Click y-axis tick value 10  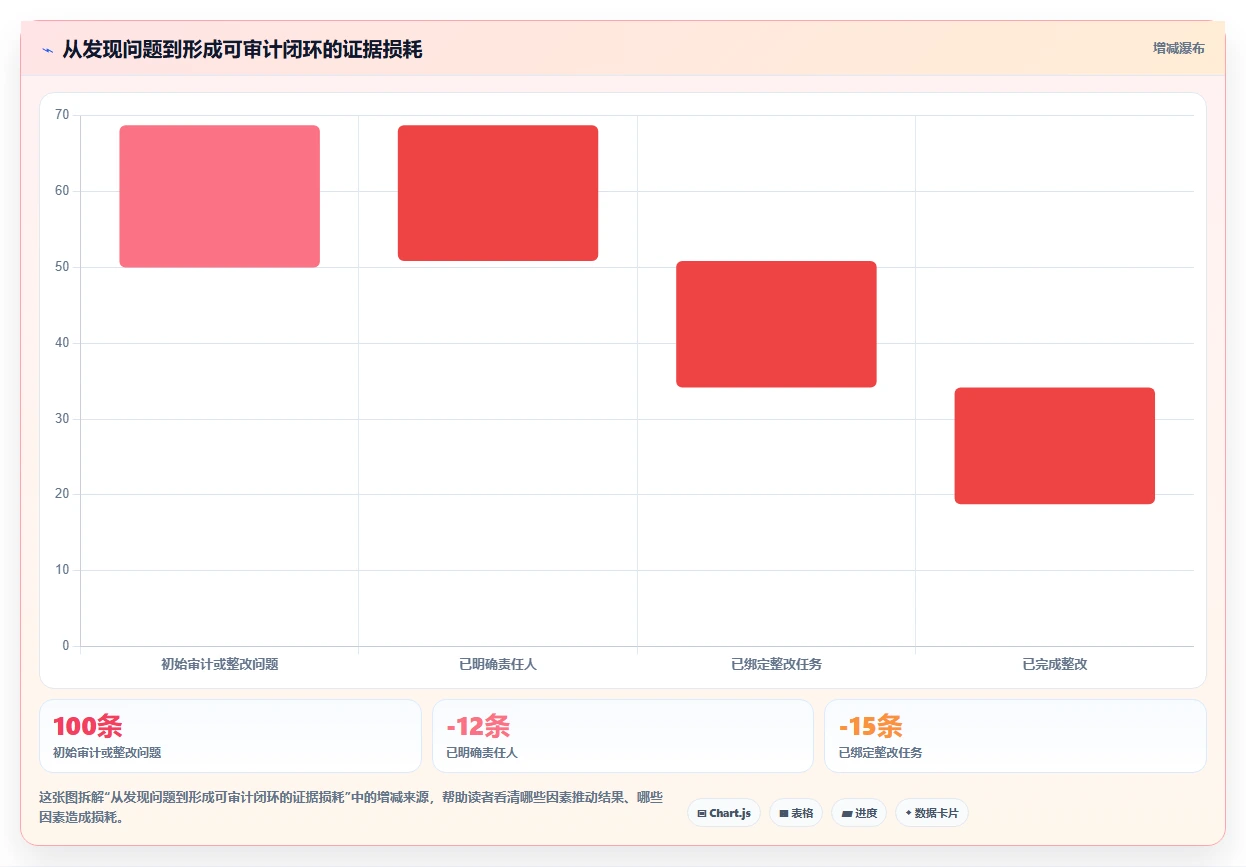click(62, 570)
